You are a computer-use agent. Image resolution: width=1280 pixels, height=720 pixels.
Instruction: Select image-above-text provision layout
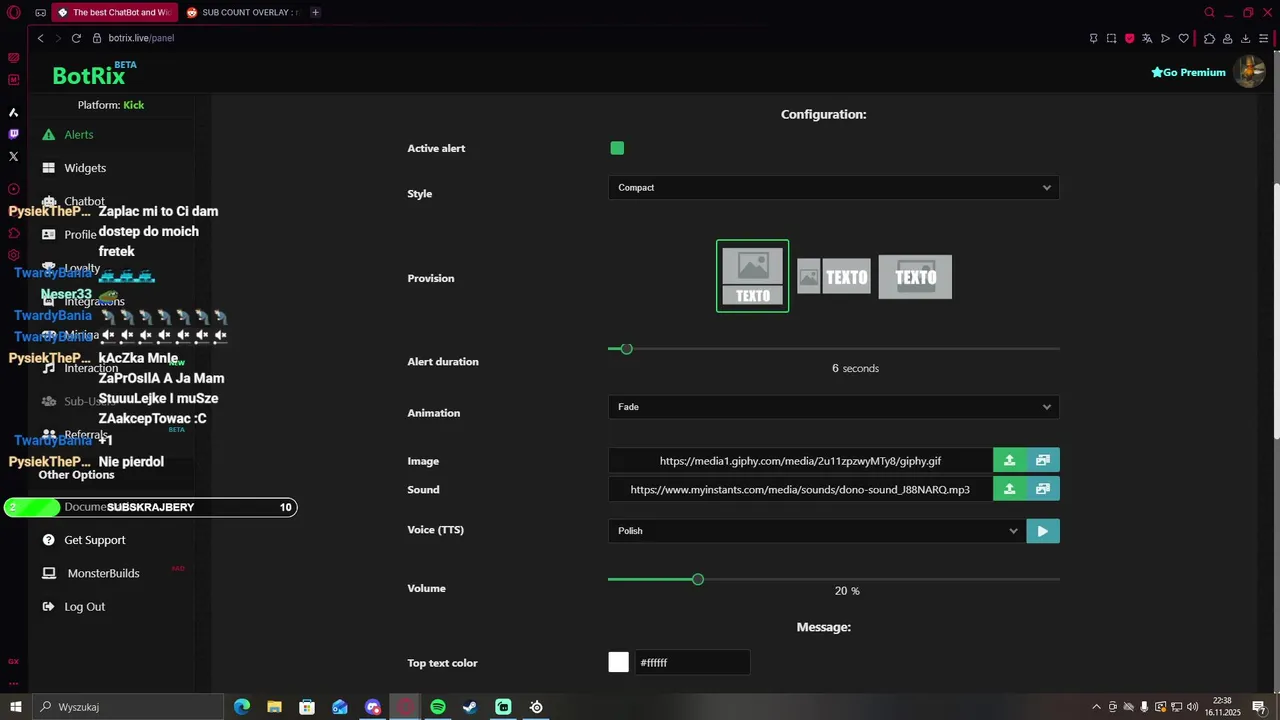click(x=752, y=276)
